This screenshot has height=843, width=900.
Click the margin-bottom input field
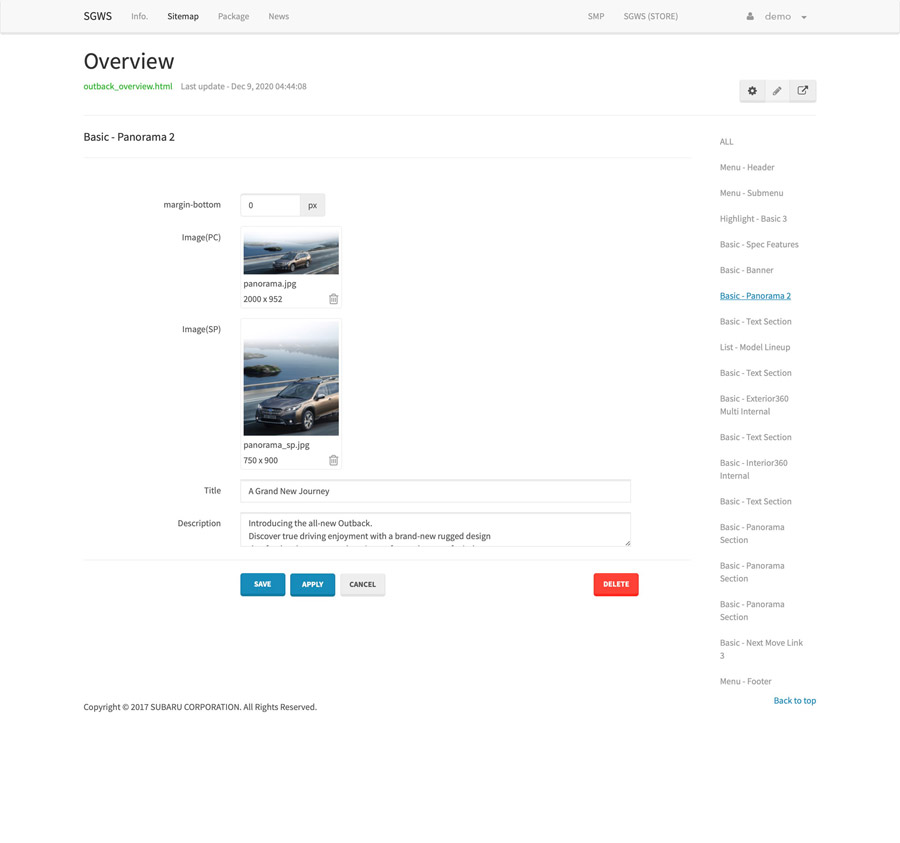click(x=270, y=205)
